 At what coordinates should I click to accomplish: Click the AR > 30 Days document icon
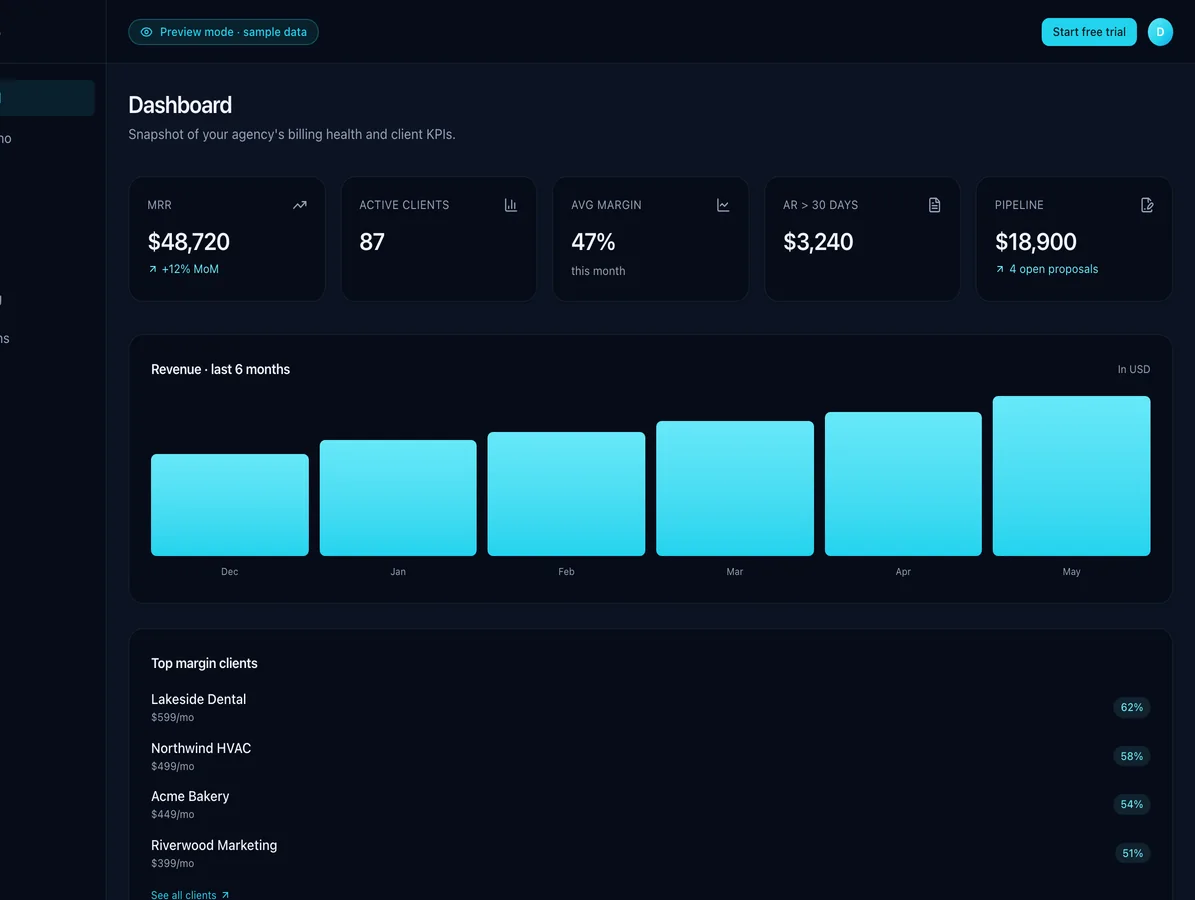click(934, 205)
